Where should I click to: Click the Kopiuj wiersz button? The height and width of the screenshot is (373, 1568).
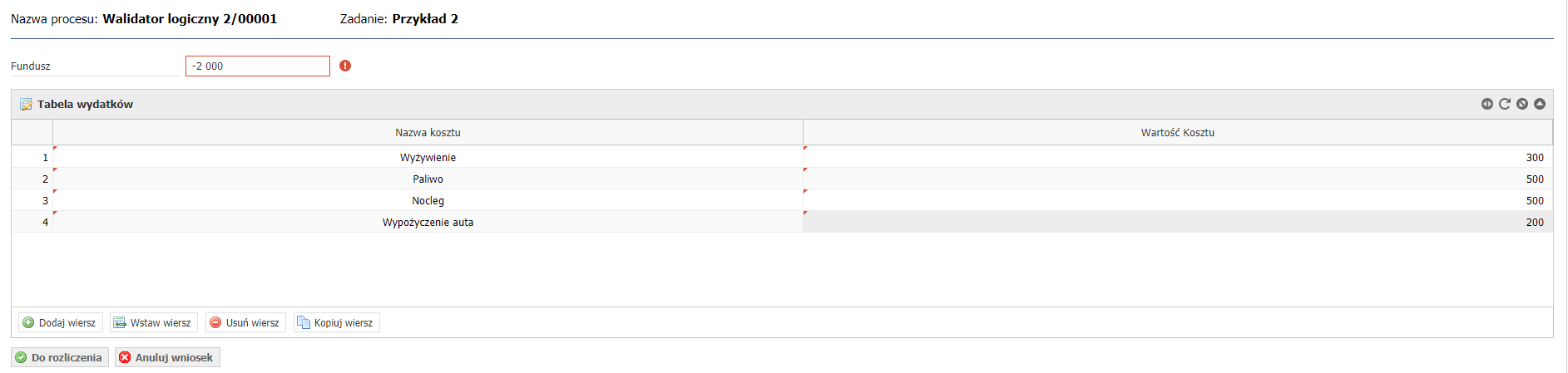[336, 322]
